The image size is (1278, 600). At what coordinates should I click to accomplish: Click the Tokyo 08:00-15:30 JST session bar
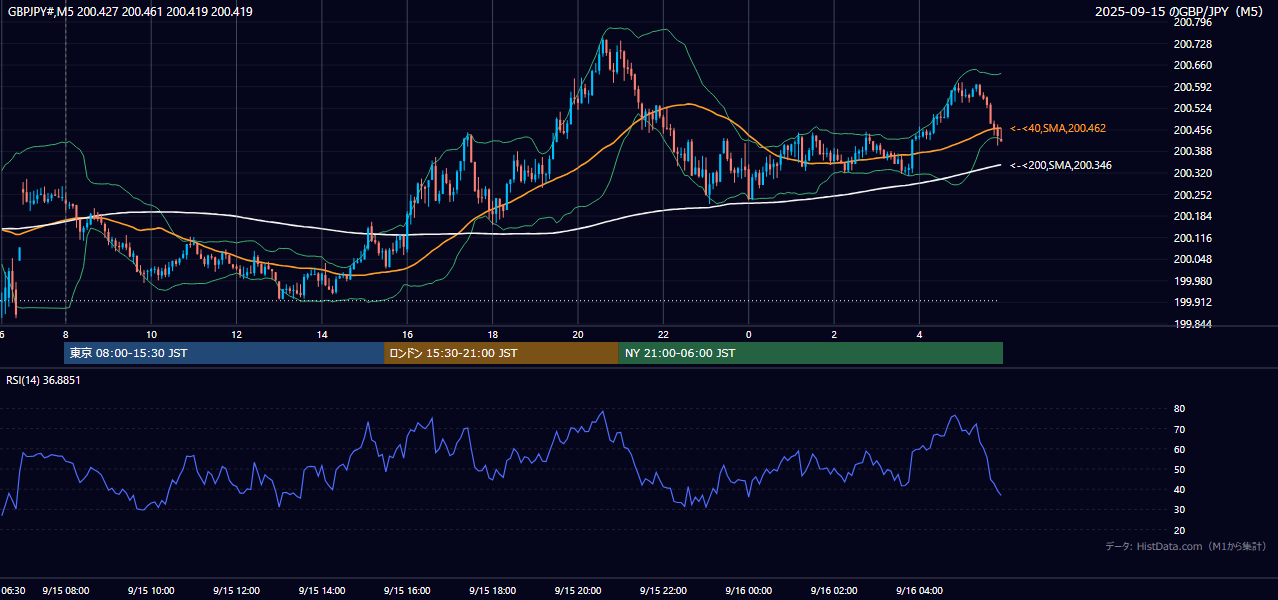[224, 353]
